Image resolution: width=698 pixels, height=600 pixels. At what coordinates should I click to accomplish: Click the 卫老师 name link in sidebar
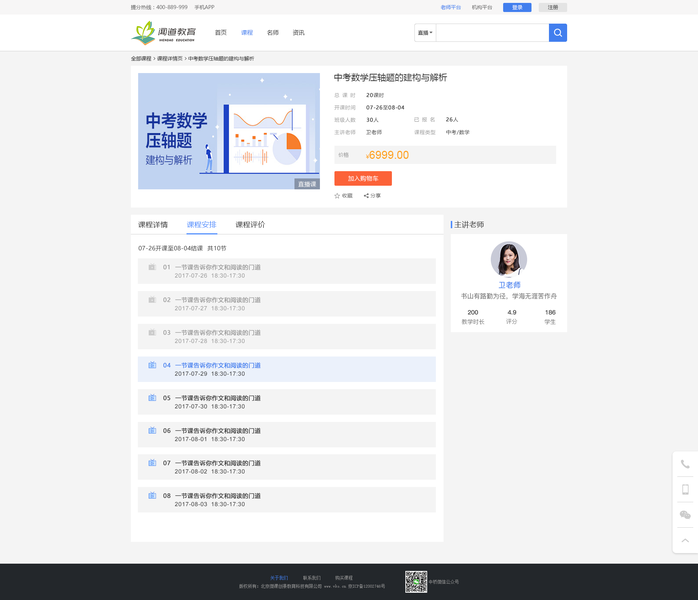(x=509, y=285)
